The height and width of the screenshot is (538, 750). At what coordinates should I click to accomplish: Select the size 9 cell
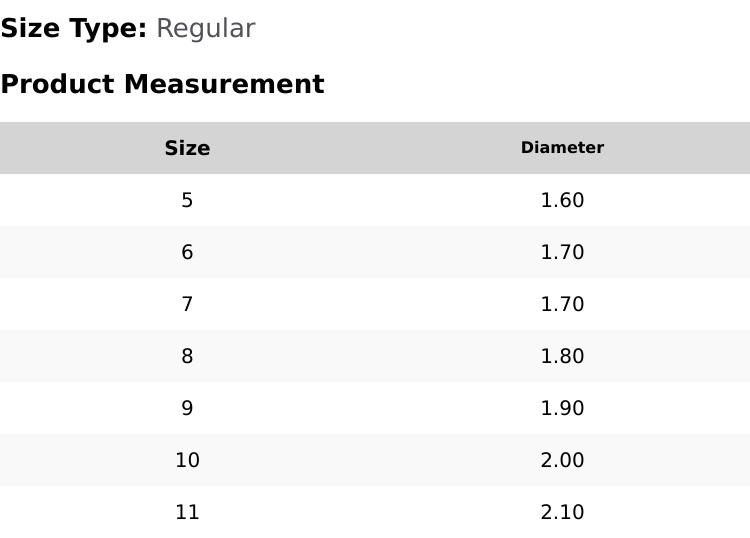(x=187, y=408)
